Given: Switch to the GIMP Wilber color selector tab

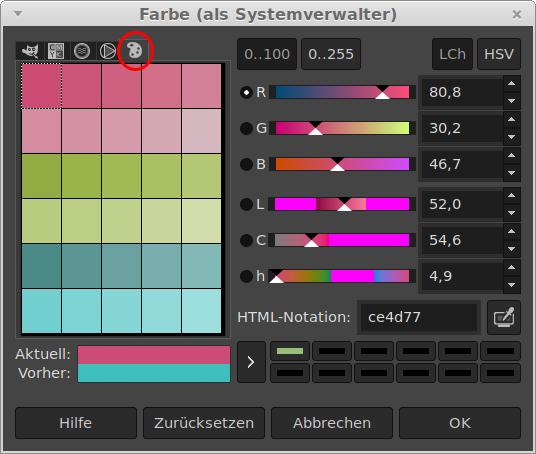Looking at the screenshot, I should (x=30, y=51).
